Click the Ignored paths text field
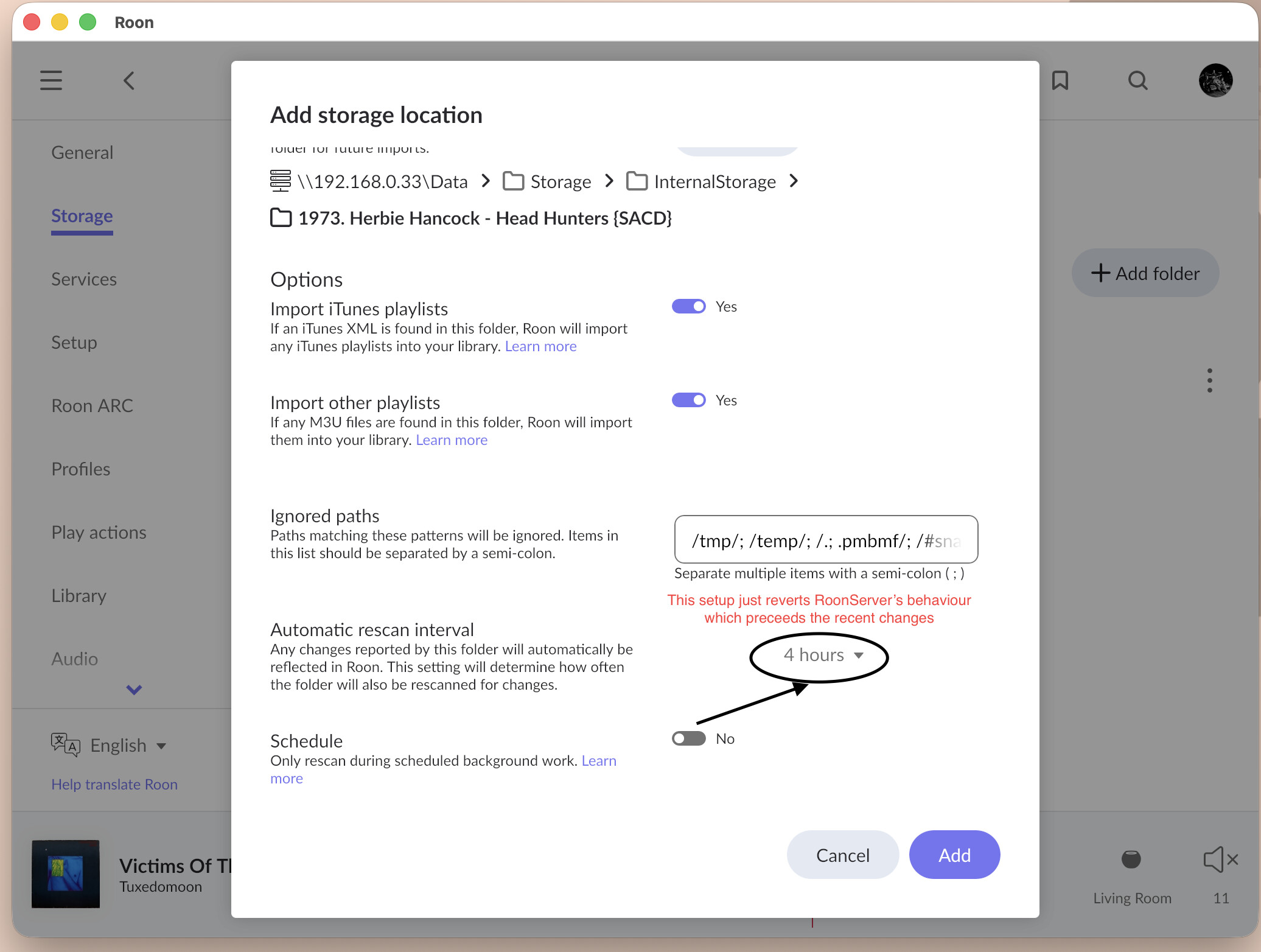 point(825,541)
